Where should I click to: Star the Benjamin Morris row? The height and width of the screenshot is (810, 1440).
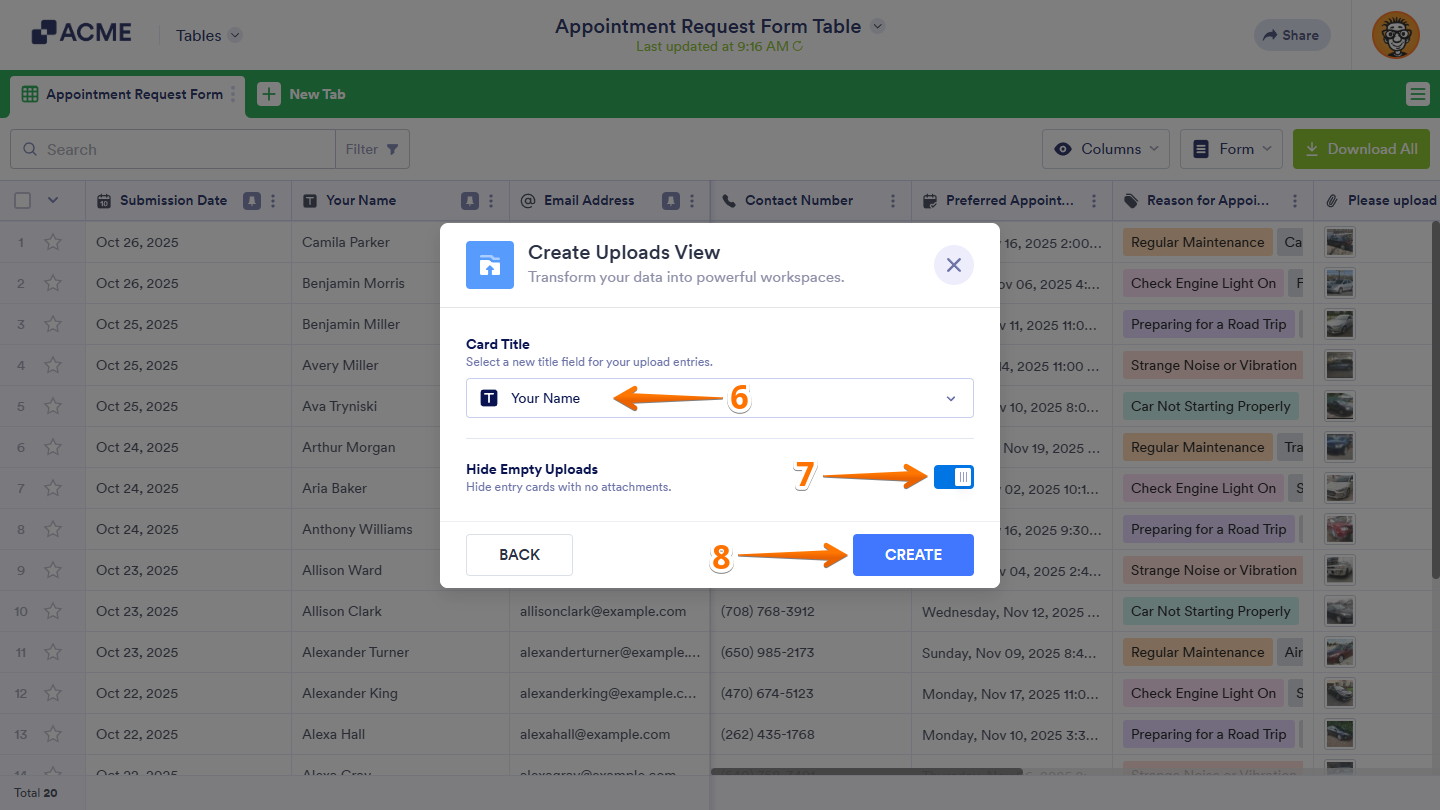tap(53, 283)
